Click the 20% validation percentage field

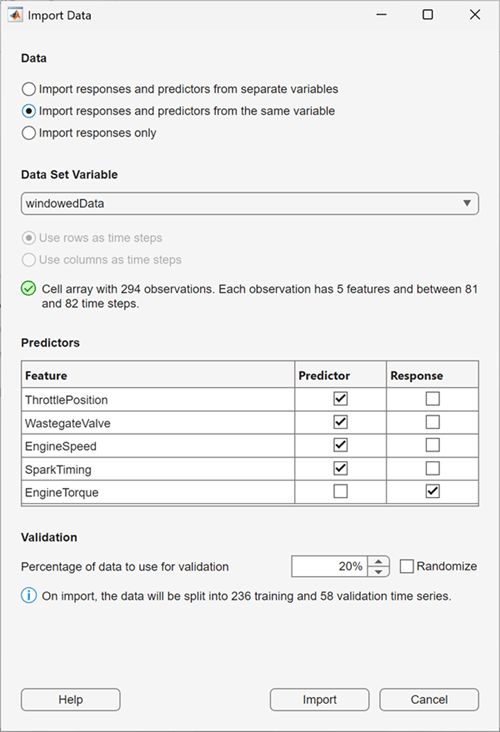(330, 566)
